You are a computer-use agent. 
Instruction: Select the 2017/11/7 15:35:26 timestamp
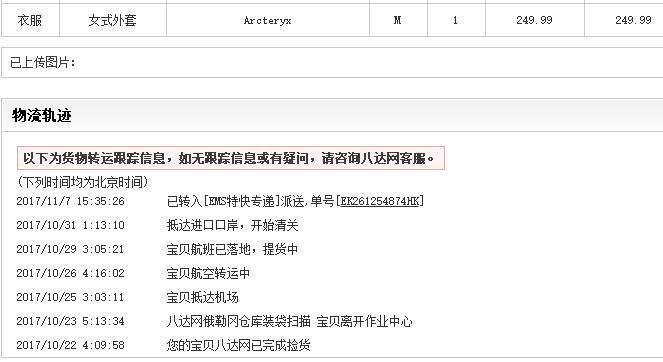point(71,201)
